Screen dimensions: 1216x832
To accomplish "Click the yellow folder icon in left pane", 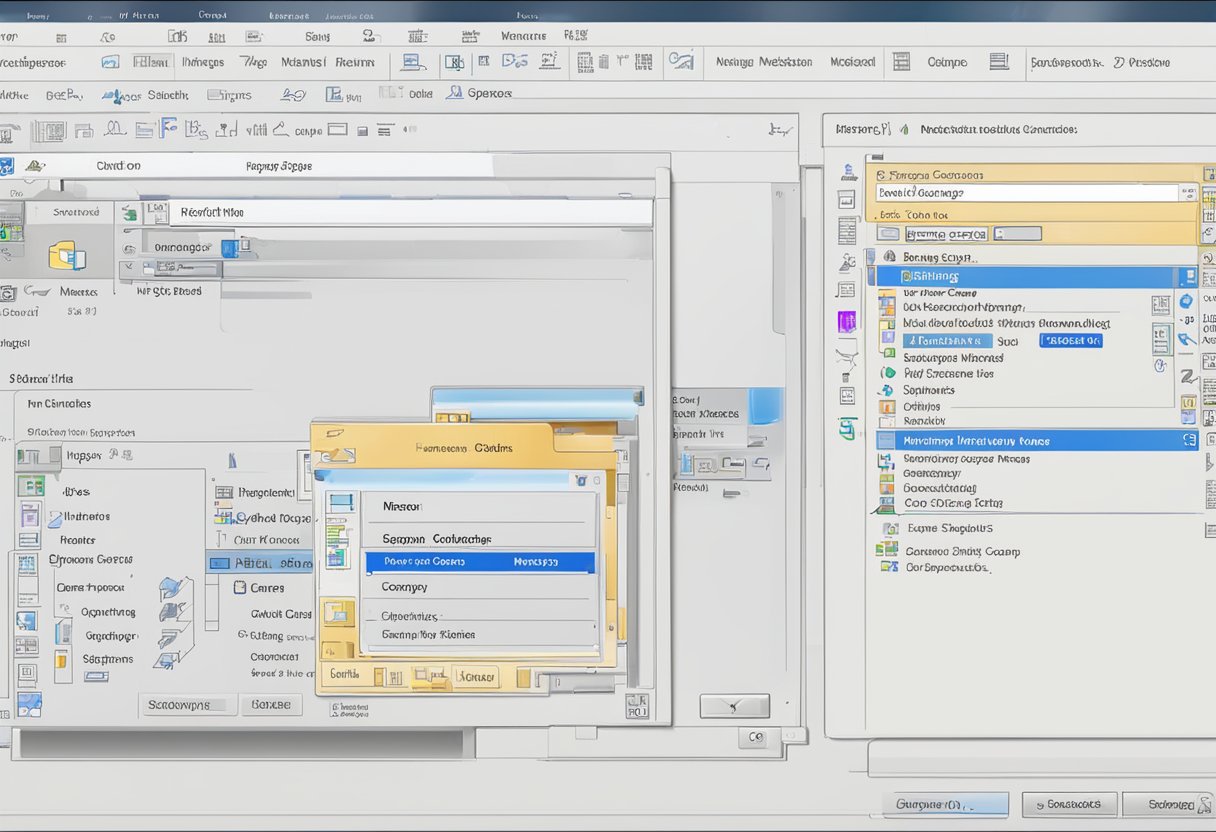I will [67, 255].
